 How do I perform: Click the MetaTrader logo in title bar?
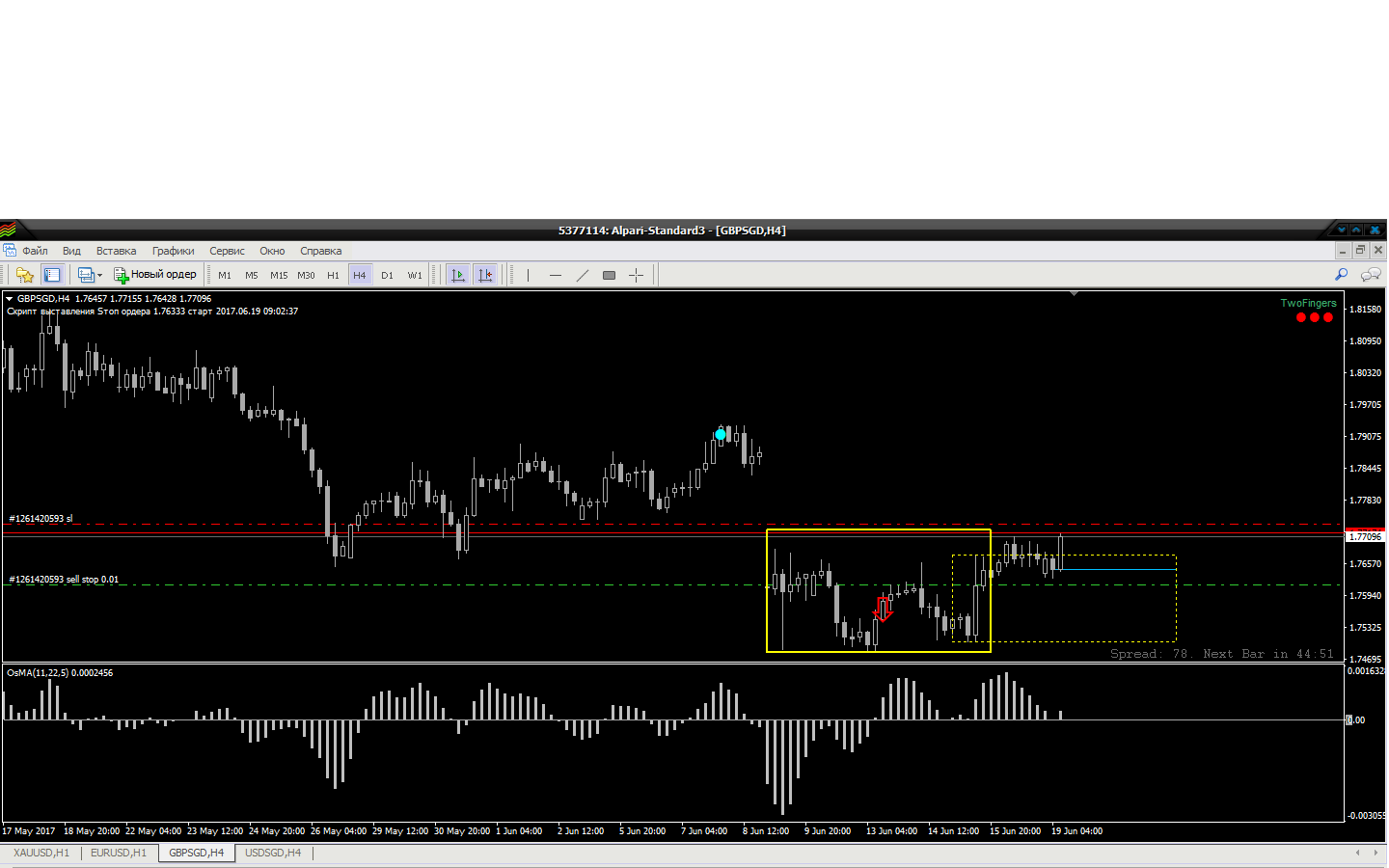[8, 230]
